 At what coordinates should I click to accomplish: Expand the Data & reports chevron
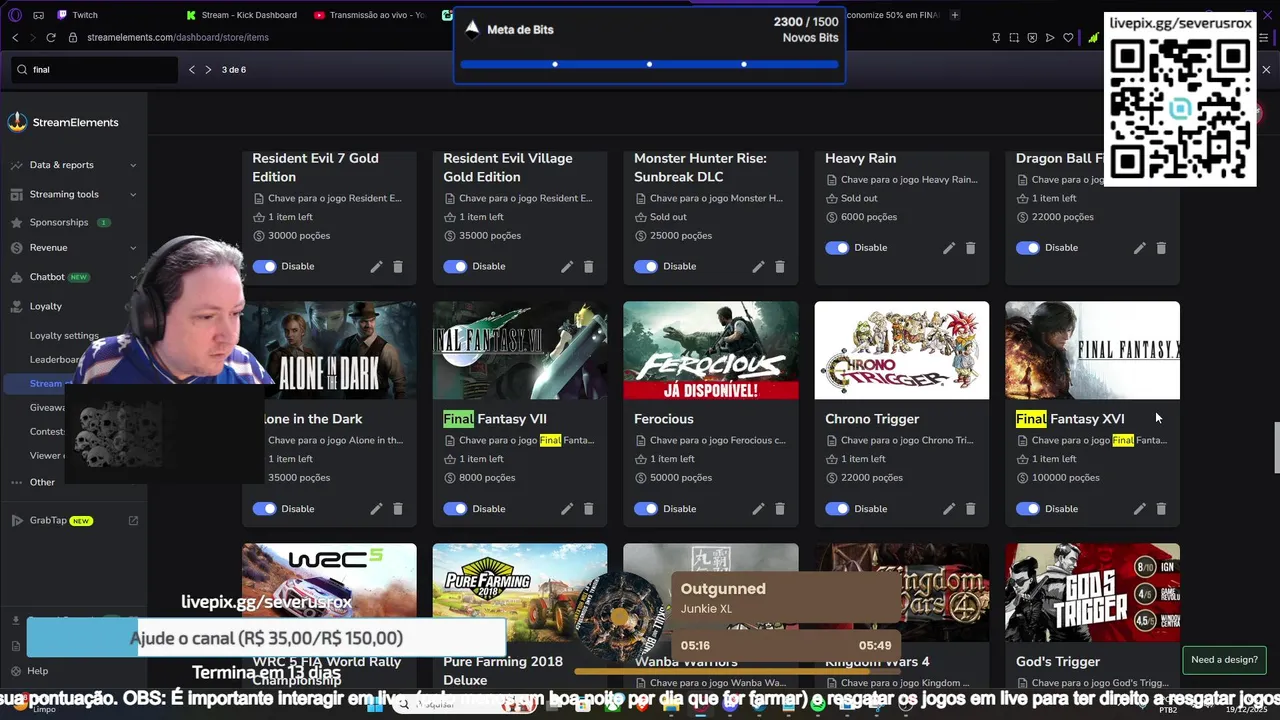pos(133,165)
